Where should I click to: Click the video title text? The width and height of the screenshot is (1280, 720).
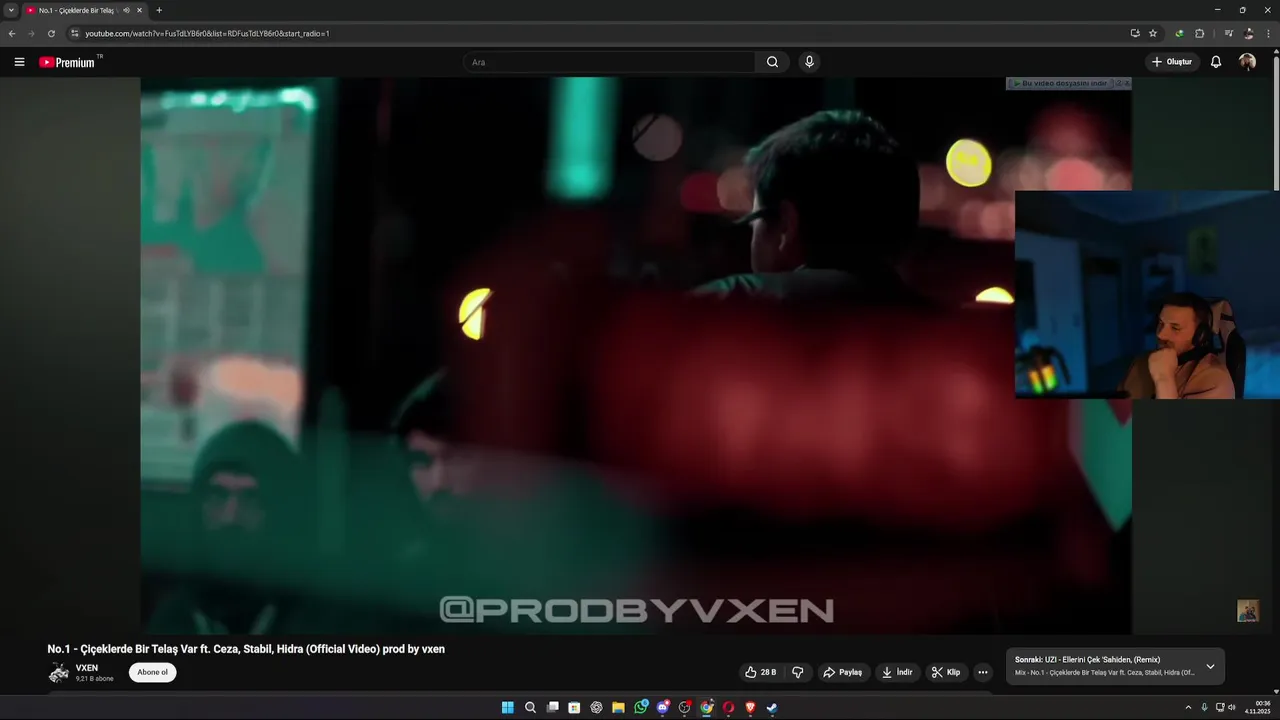[246, 649]
